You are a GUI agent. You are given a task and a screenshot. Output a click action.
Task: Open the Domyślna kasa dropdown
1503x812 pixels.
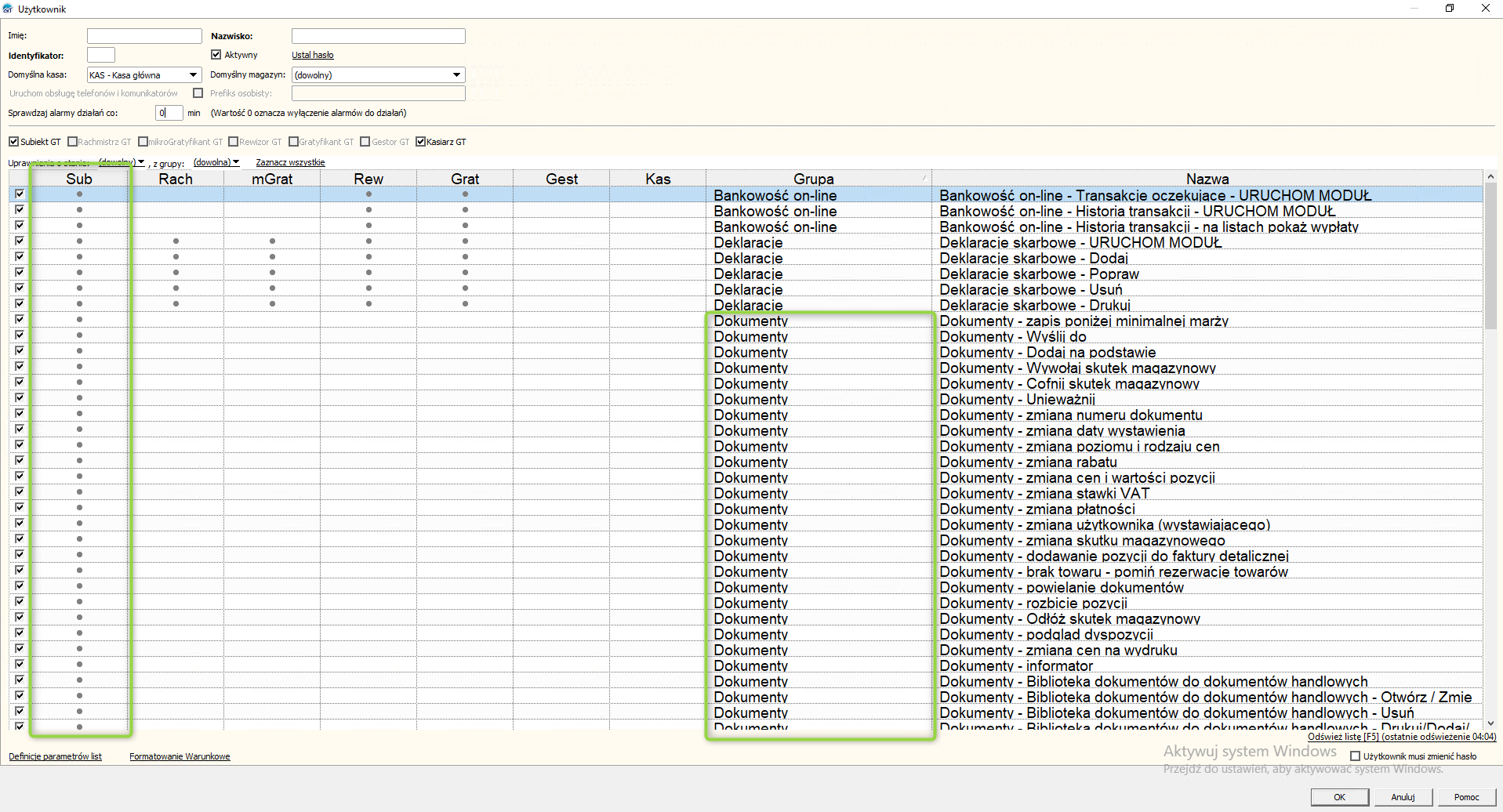pyautogui.click(x=193, y=75)
